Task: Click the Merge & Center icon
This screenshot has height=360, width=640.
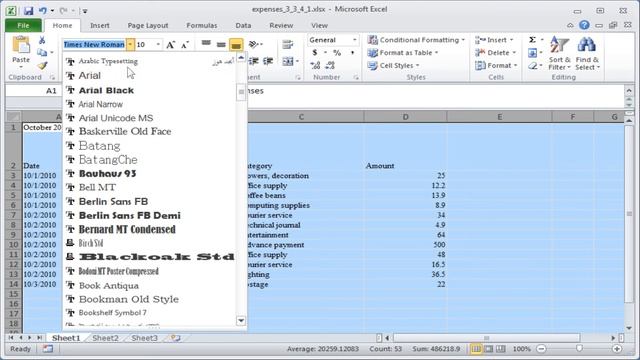Action: click(288, 61)
